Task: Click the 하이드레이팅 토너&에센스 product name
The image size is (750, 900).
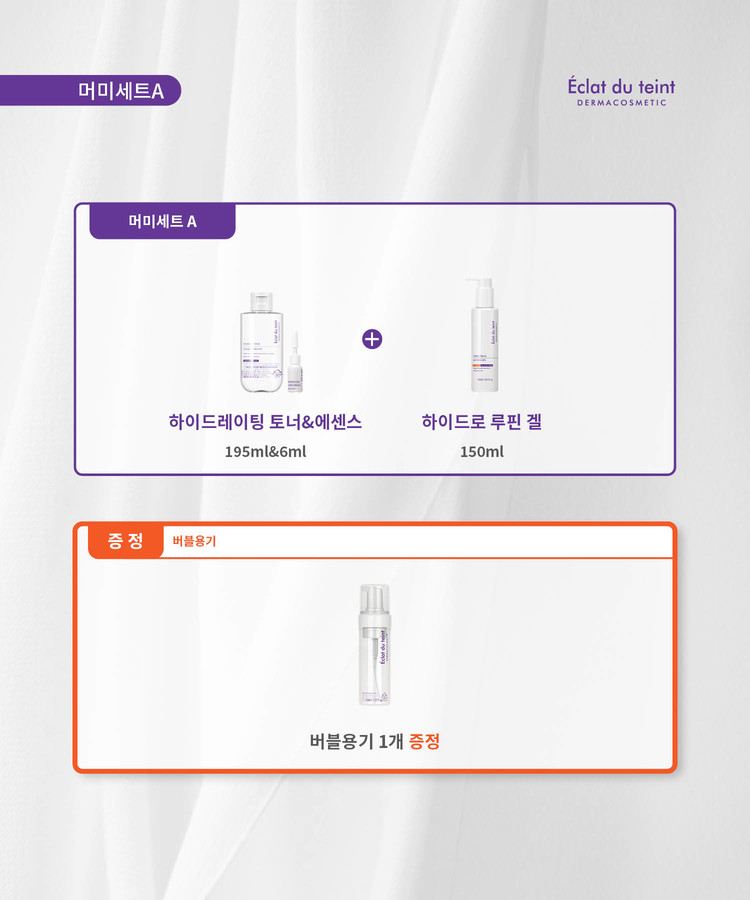Action: [265, 422]
